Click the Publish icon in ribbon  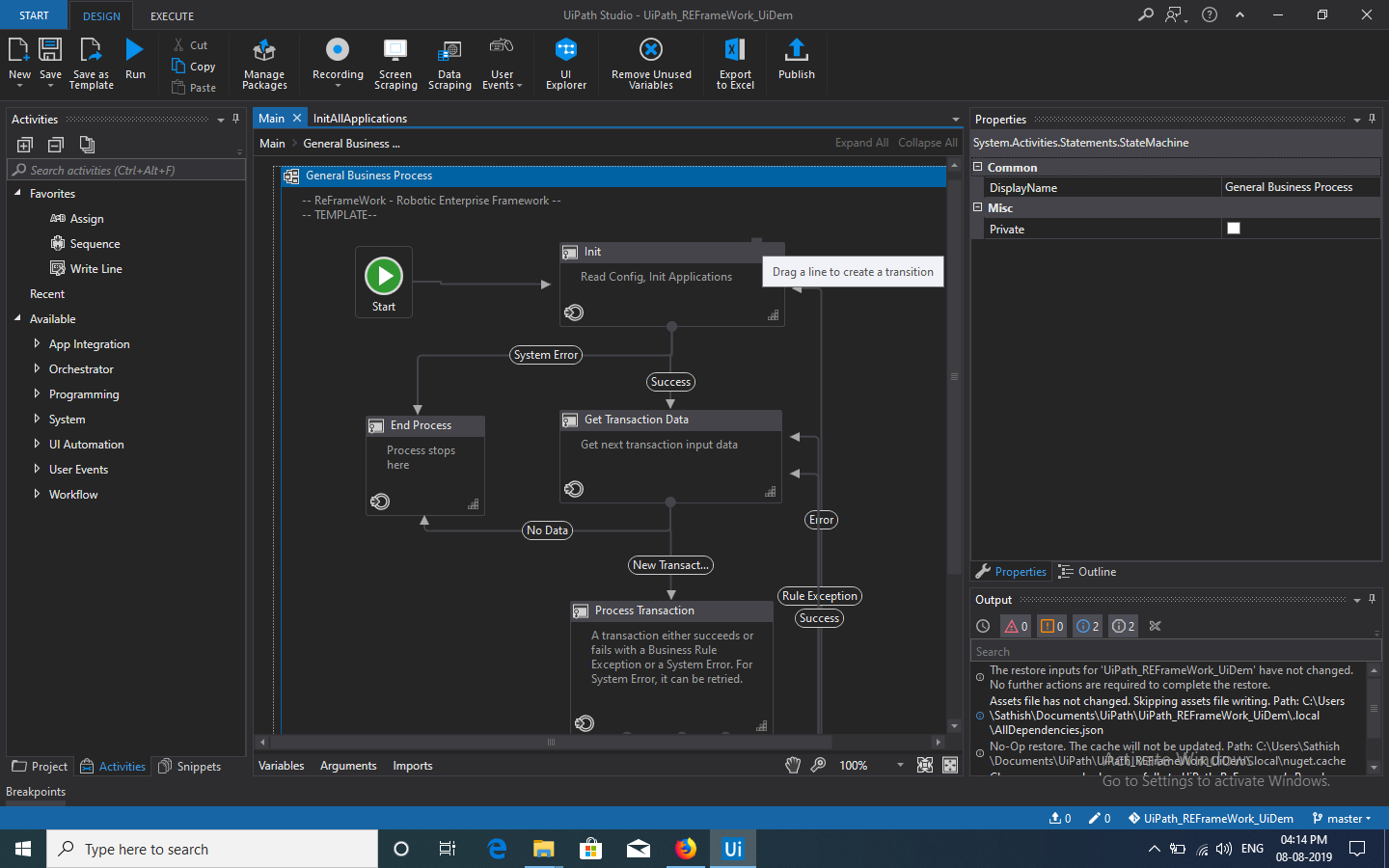pos(796,50)
